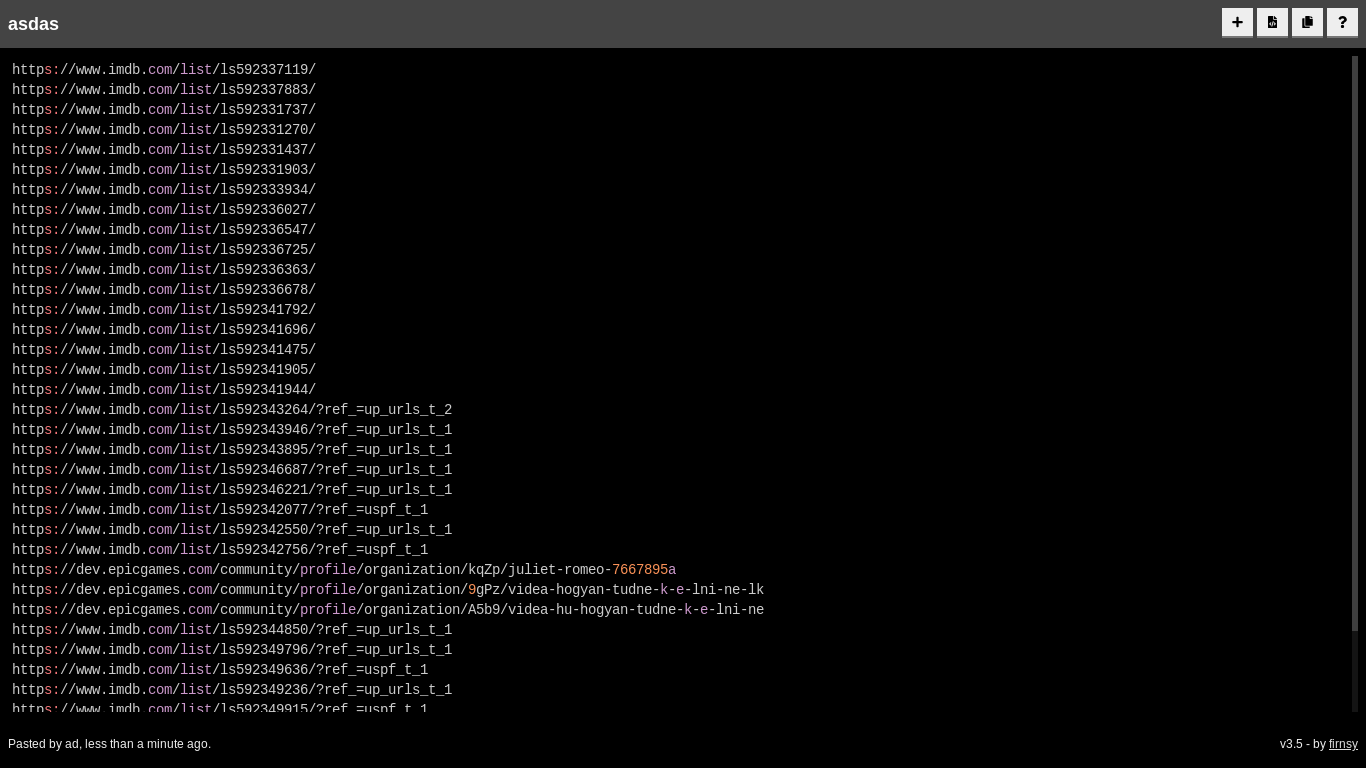This screenshot has height=768, width=1366.
Task: Click the URL ending ls592337119/
Action: 164,70
